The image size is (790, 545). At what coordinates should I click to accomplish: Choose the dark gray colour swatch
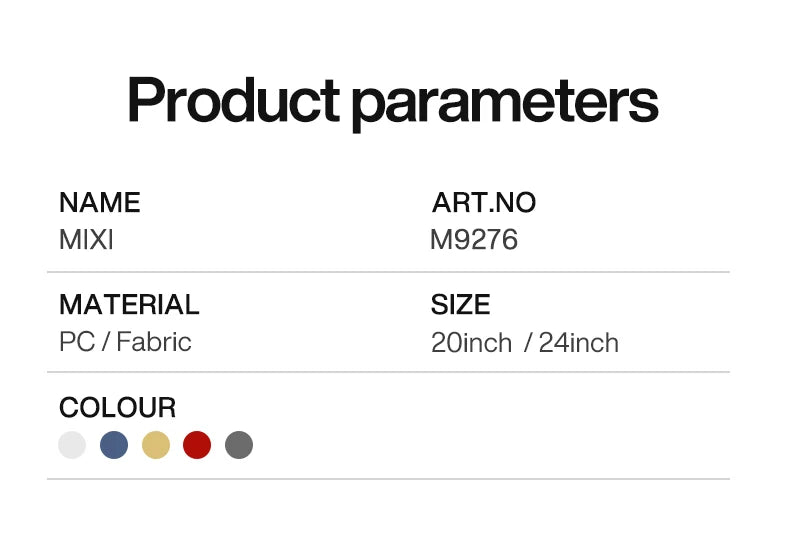[239, 445]
